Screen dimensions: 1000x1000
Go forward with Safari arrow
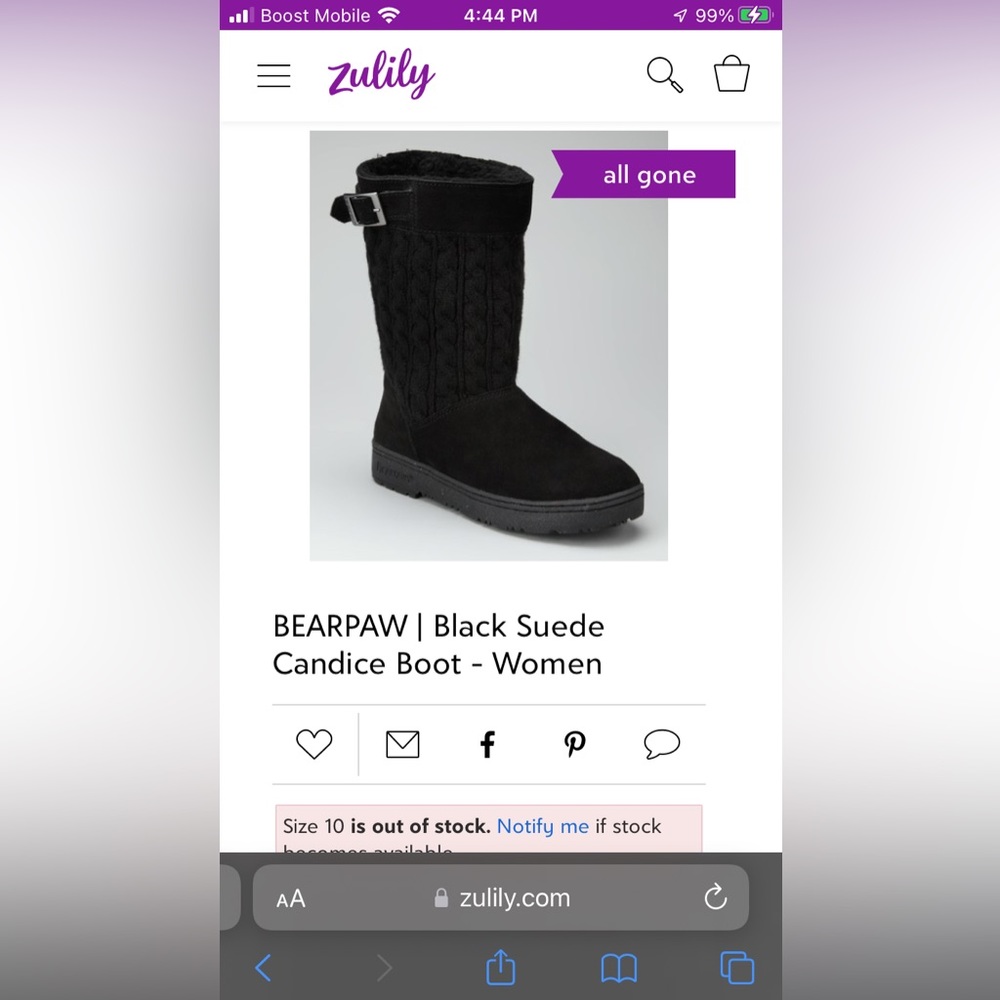(x=384, y=967)
